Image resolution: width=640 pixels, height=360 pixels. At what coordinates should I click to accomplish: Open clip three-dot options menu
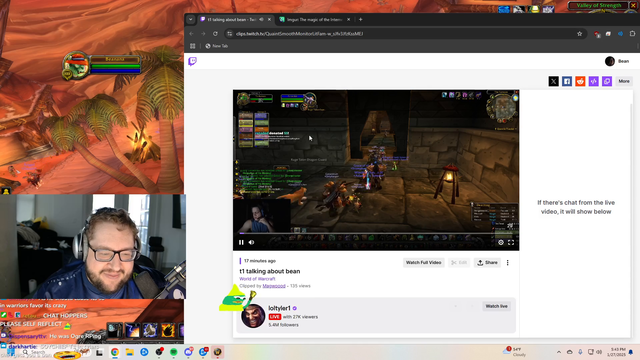coord(508,262)
